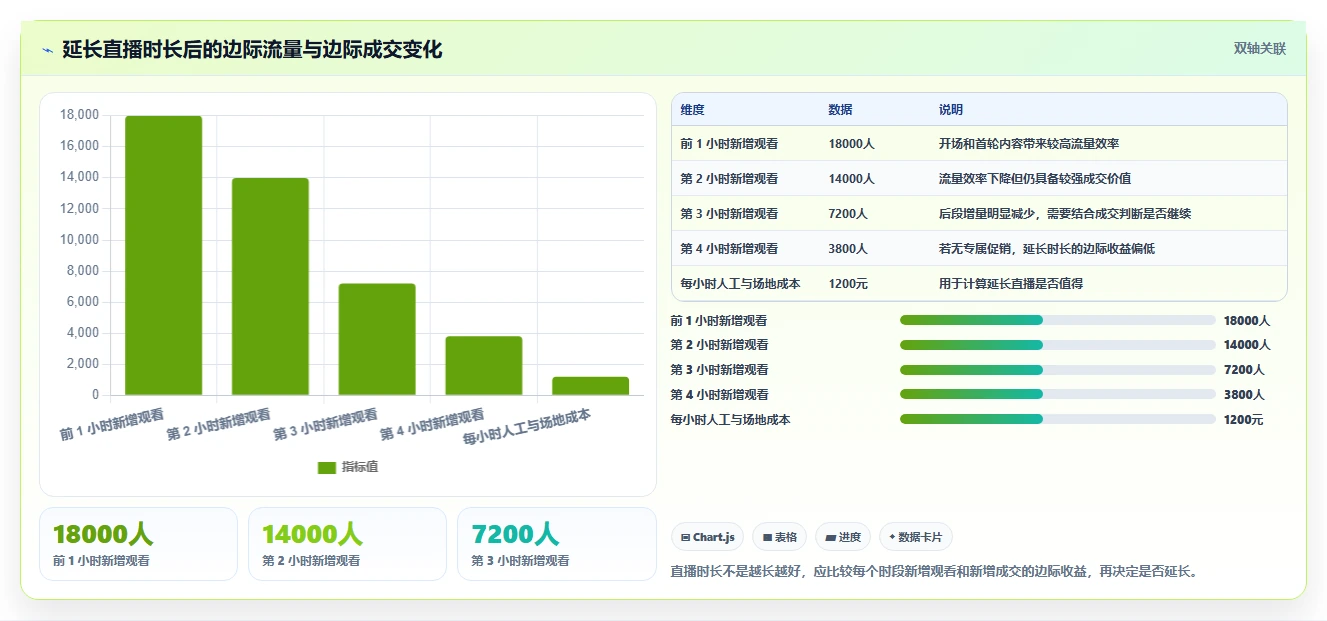Open the 14000人 stat card
The image size is (1327, 621).
tap(347, 544)
